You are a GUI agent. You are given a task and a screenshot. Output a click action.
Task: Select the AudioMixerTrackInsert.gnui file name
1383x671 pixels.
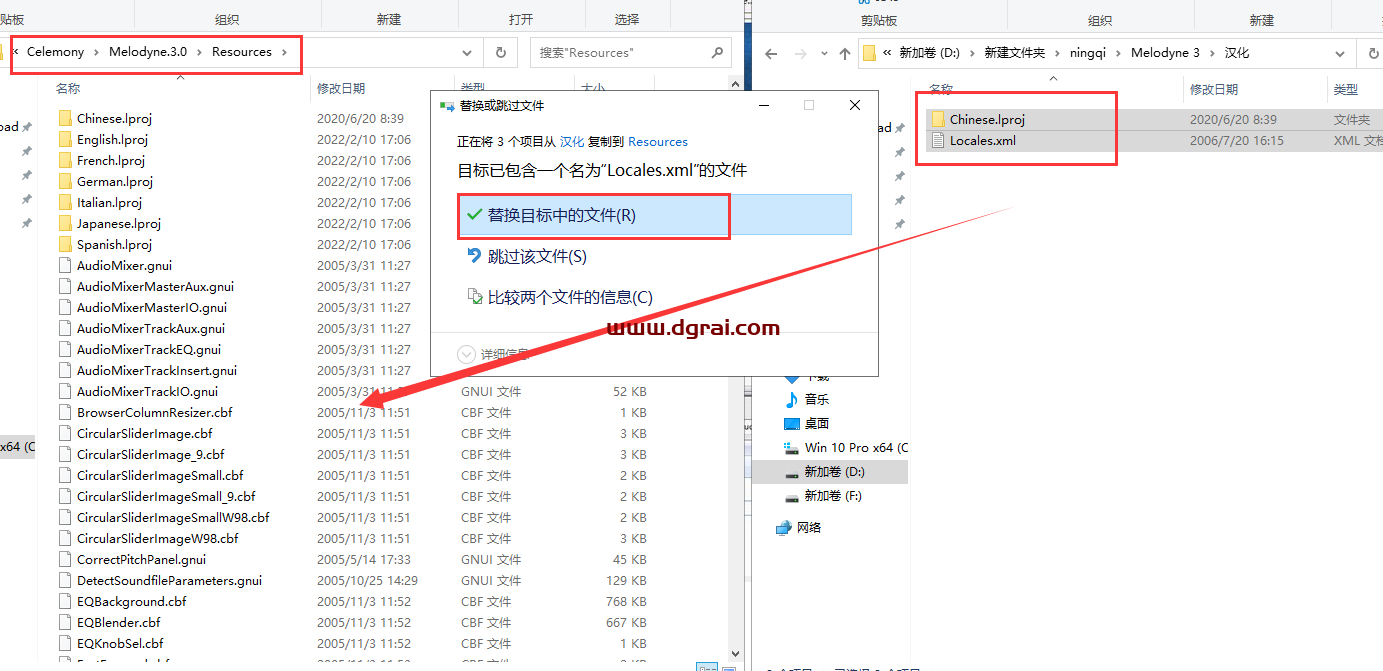[157, 370]
